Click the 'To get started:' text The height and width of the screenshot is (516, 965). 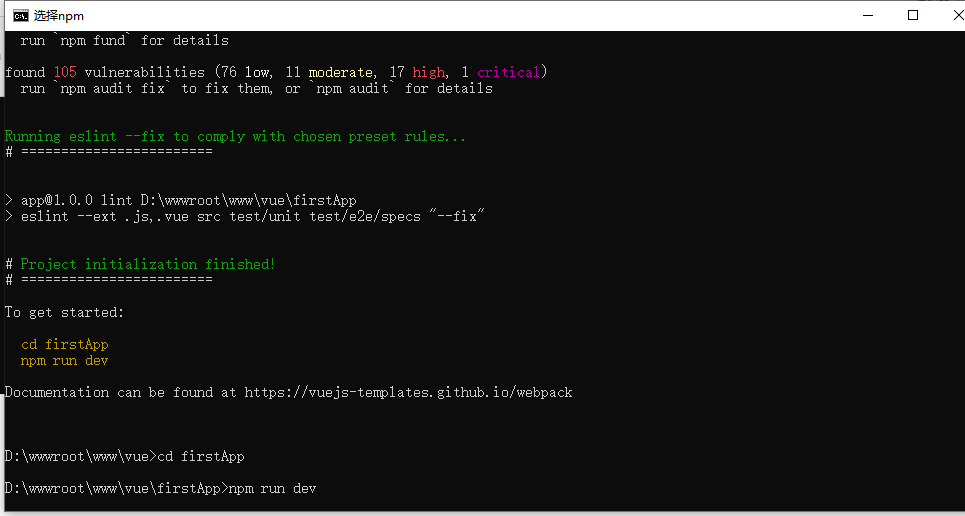[65, 312]
